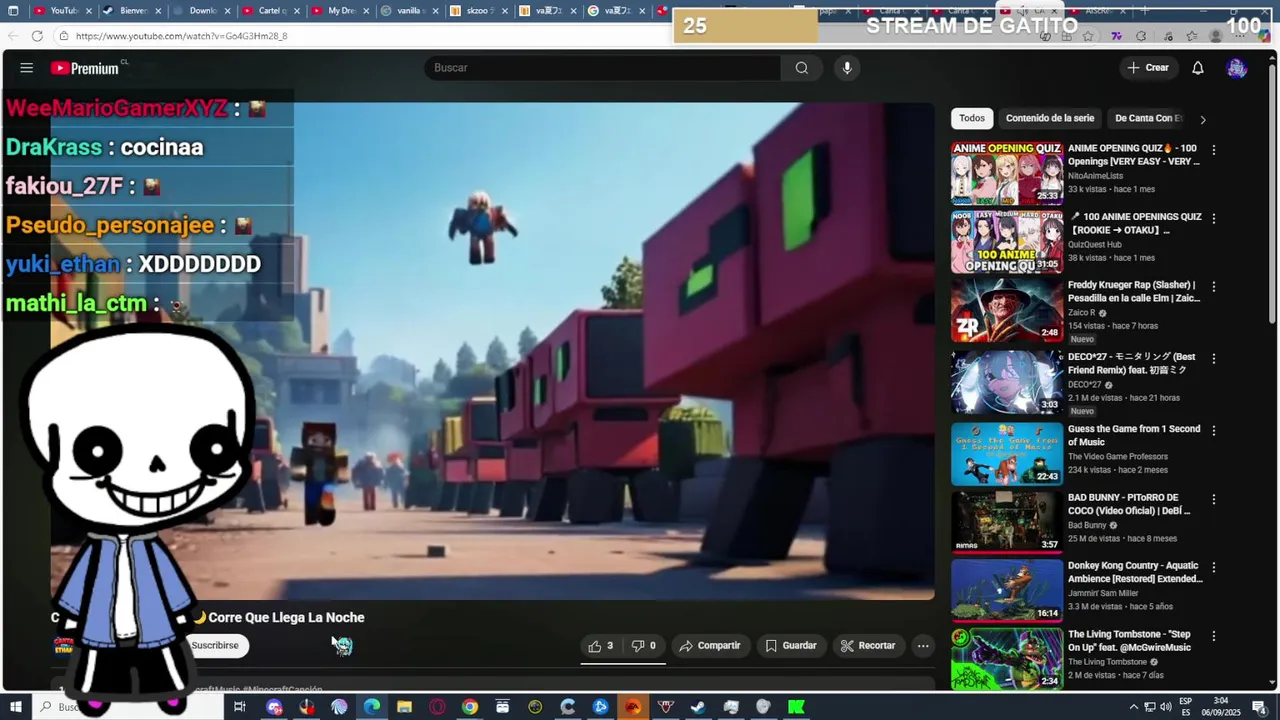Open Task View on taskbar

click(x=239, y=707)
